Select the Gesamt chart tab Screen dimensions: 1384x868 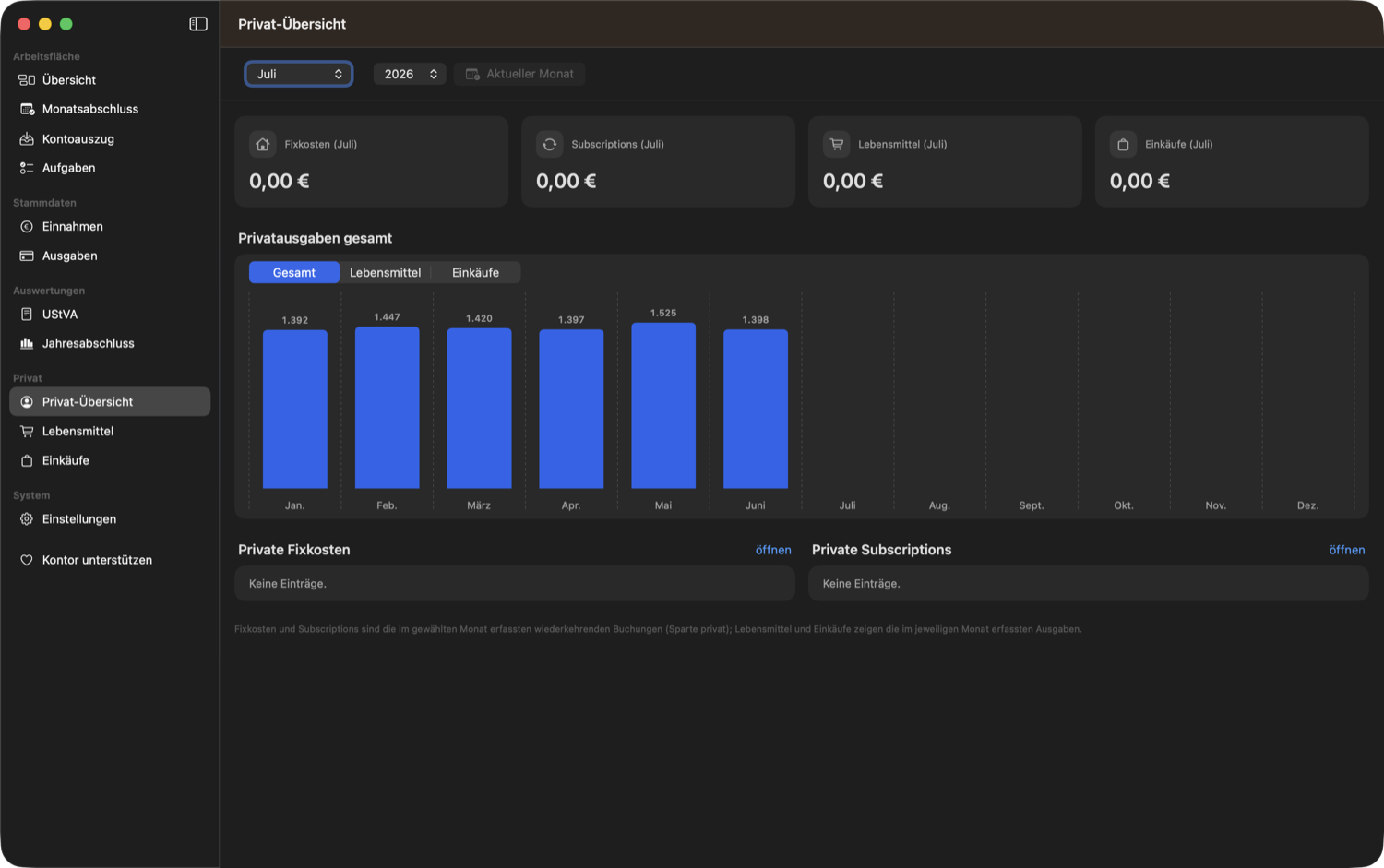[294, 272]
